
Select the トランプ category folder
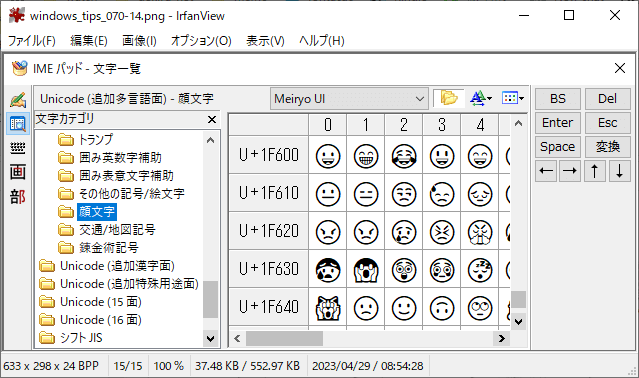(x=86, y=140)
